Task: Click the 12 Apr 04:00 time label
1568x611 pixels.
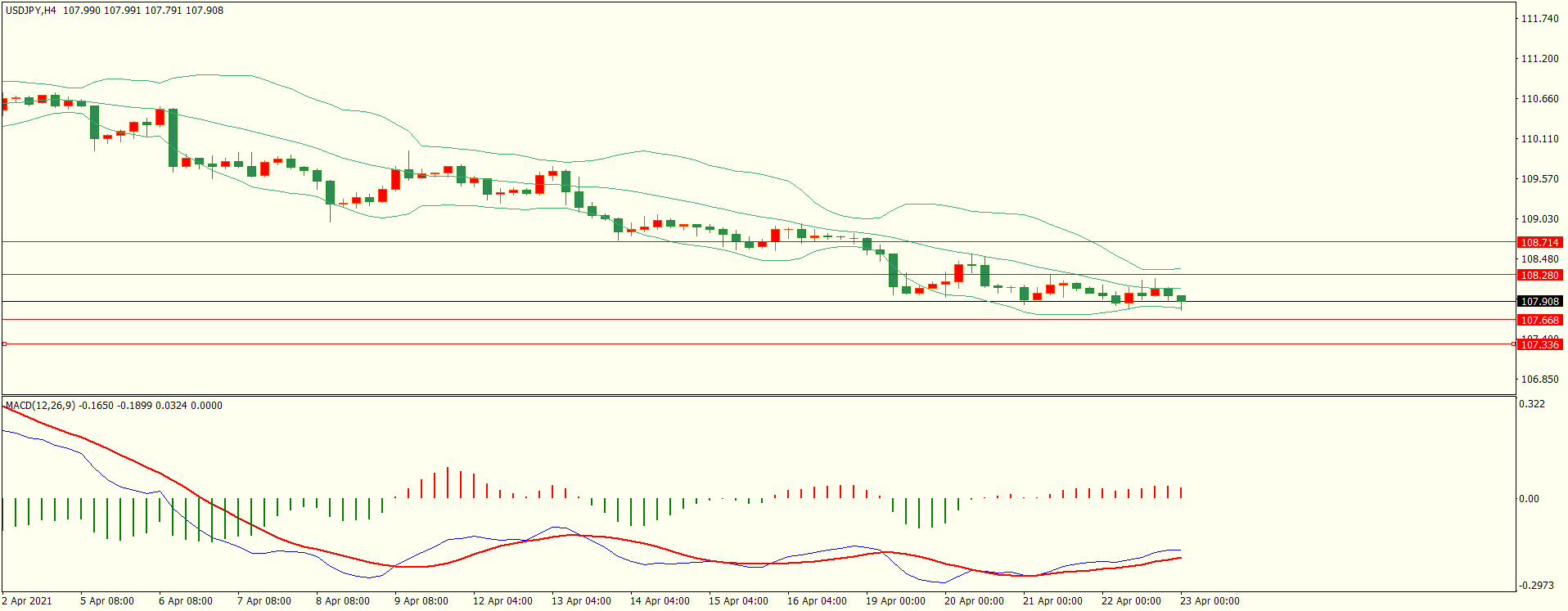Action: (x=502, y=601)
